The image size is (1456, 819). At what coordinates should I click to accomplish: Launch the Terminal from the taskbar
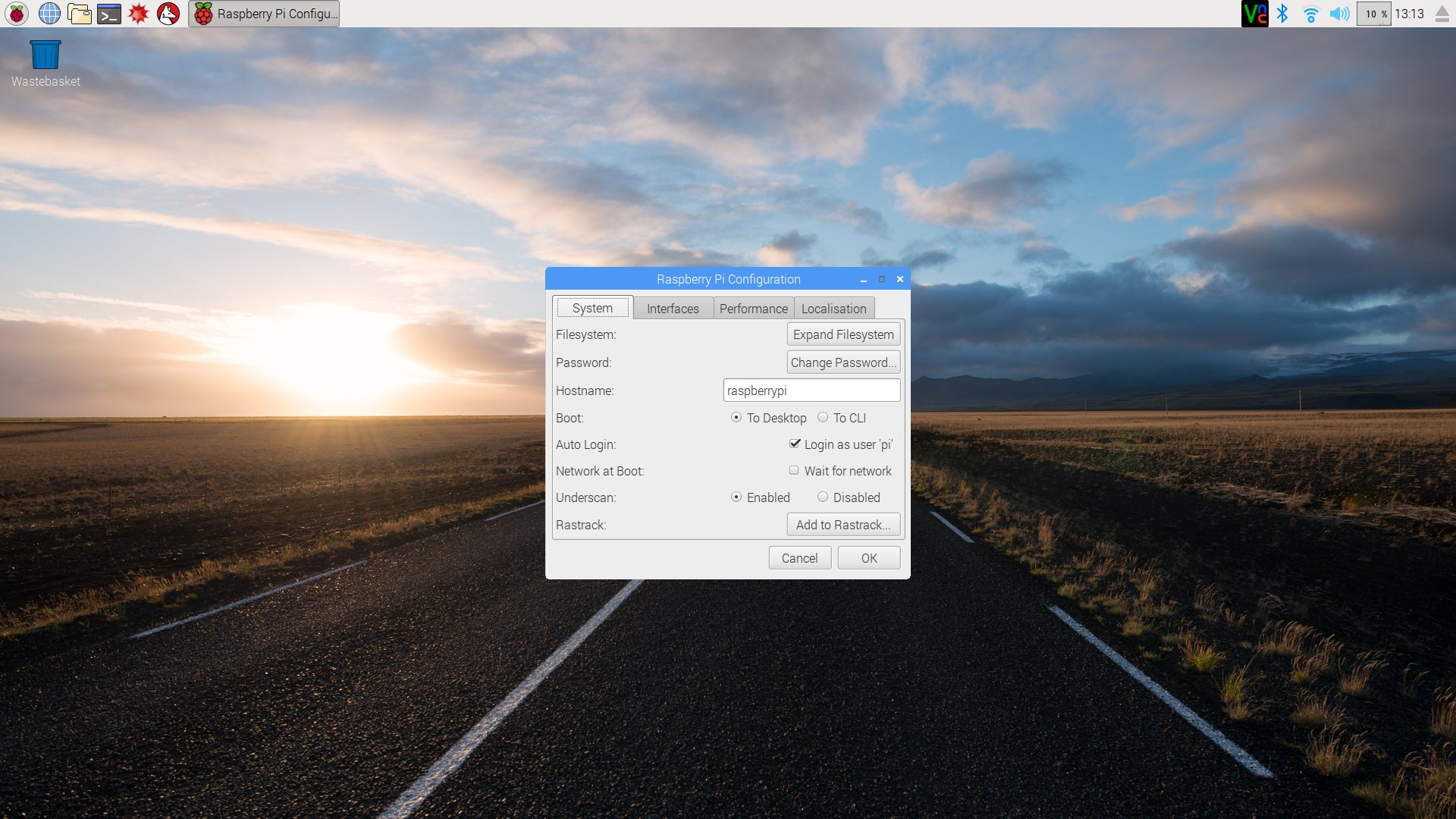point(109,14)
